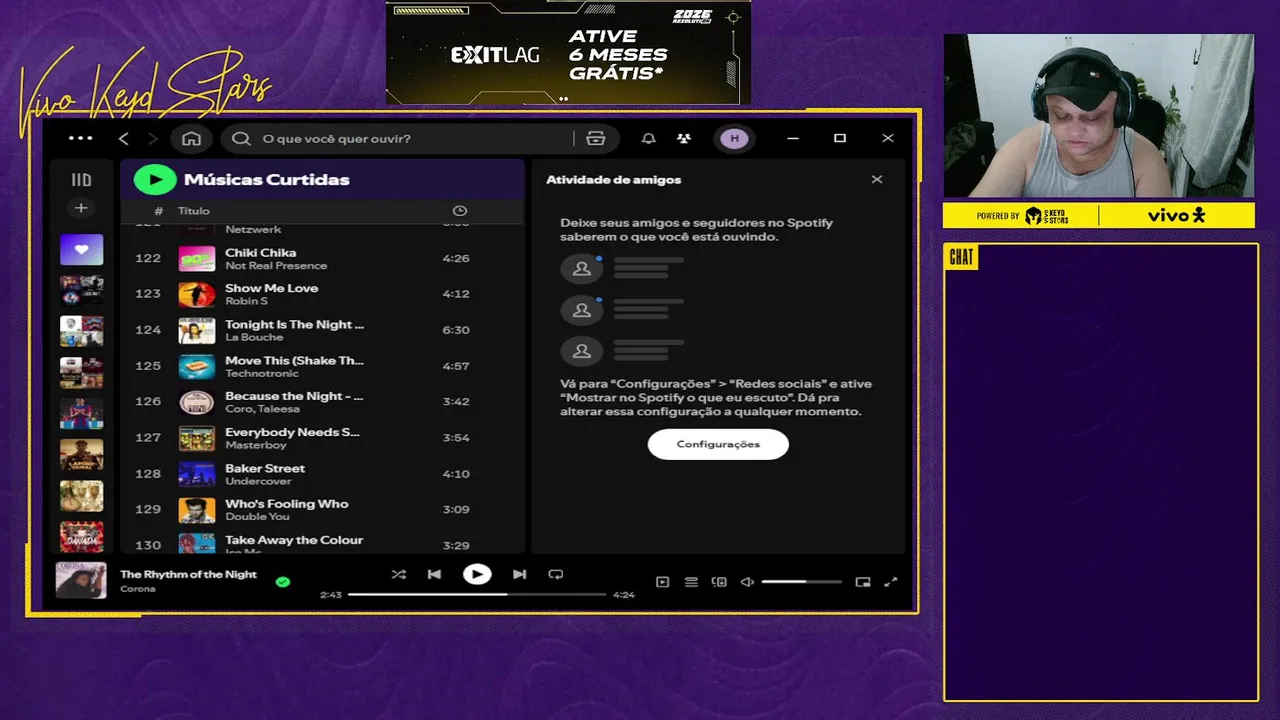Enter full screen mode icon

pos(891,582)
